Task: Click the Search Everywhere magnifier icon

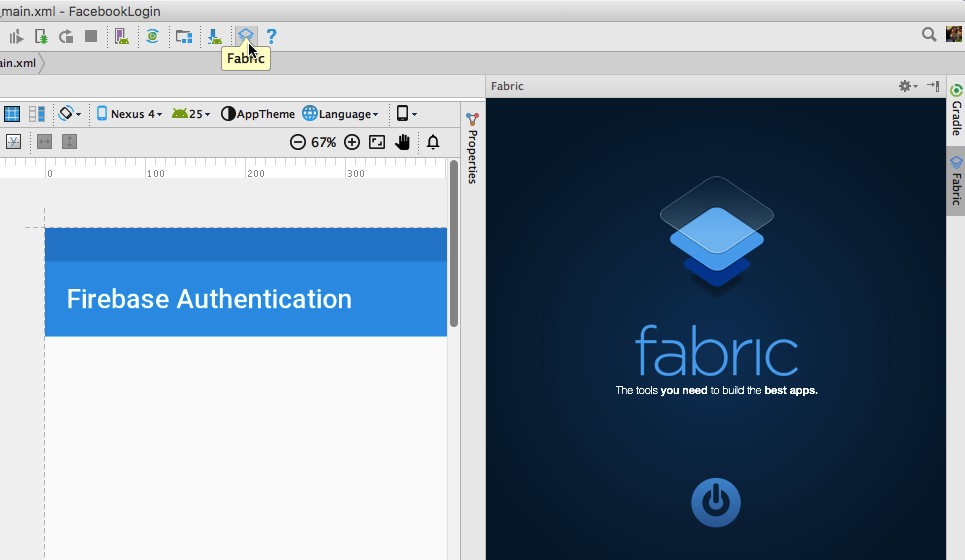Action: click(928, 35)
